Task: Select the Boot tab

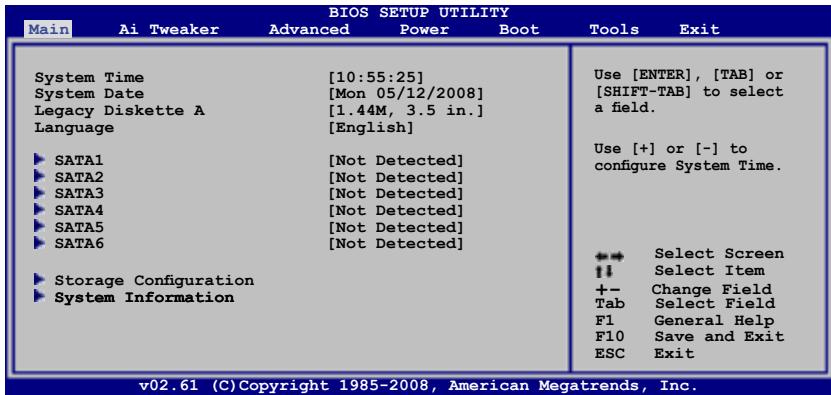Action: [x=519, y=29]
